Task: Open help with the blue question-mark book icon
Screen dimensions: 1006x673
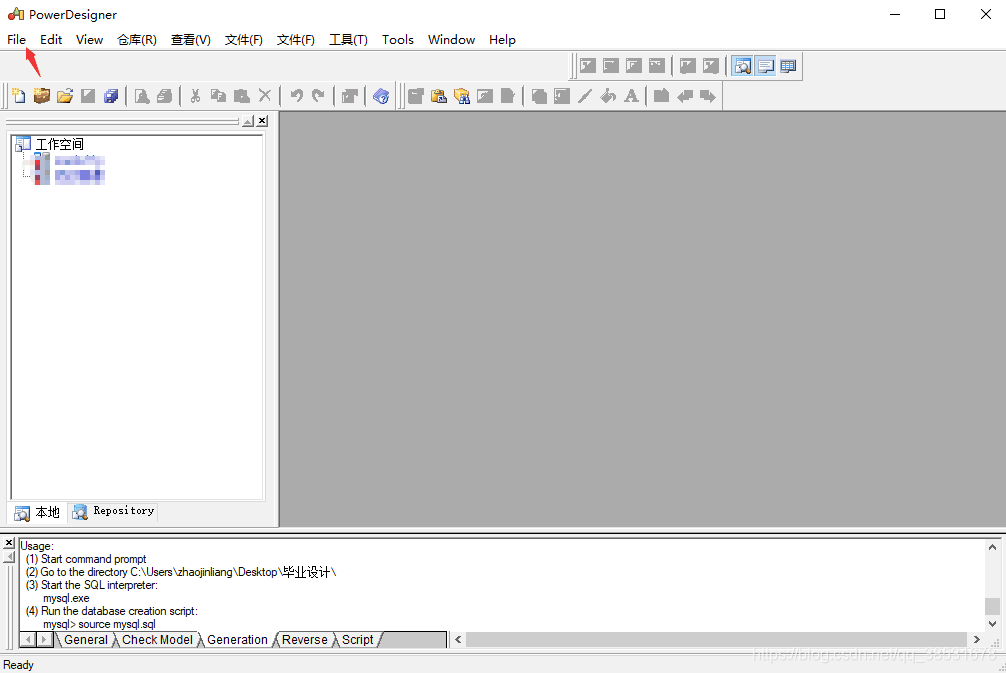Action: pos(381,96)
